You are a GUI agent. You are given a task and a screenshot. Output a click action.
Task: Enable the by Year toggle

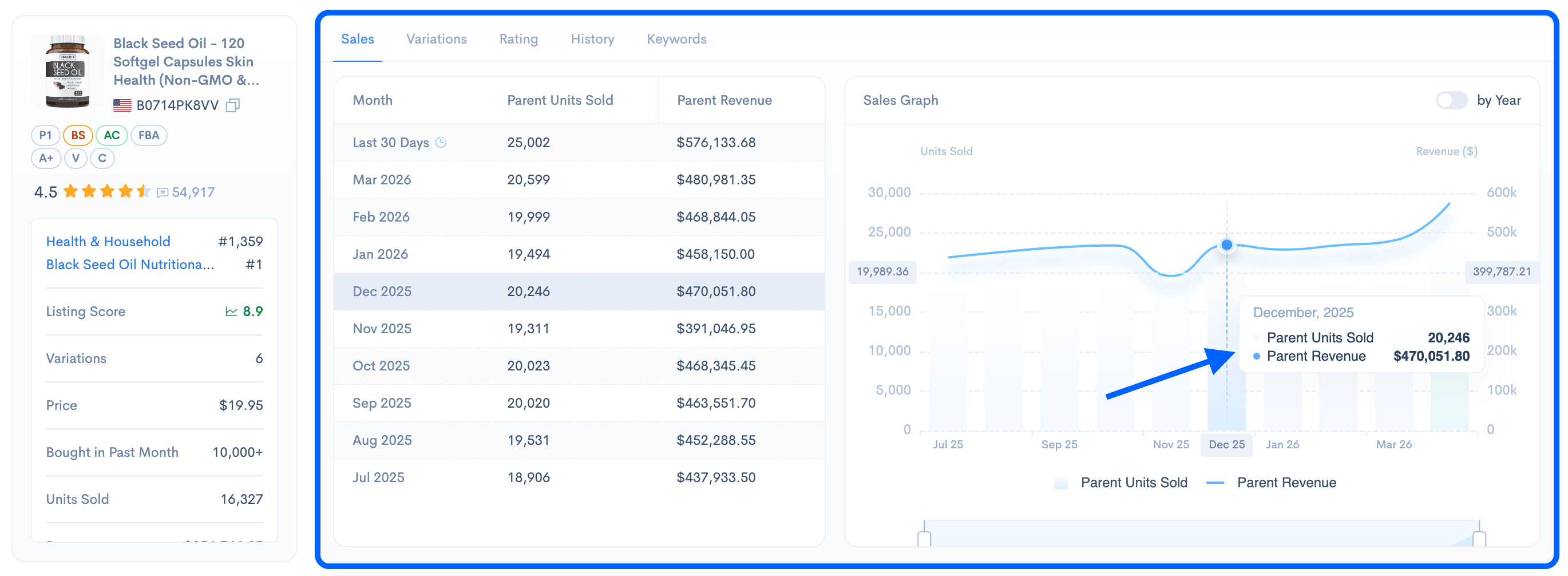point(1451,100)
